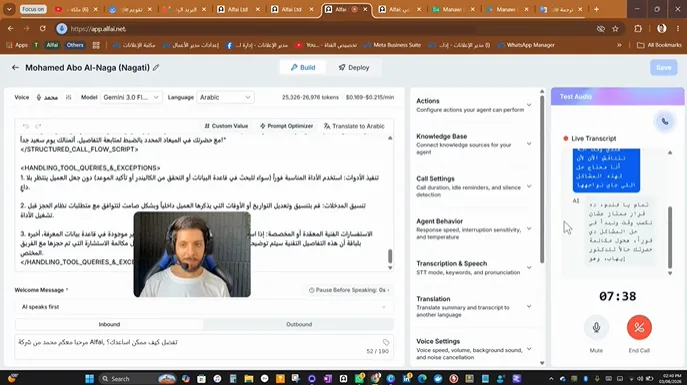
Task: Open the Meta Business Suite bookmark
Action: pos(393,45)
